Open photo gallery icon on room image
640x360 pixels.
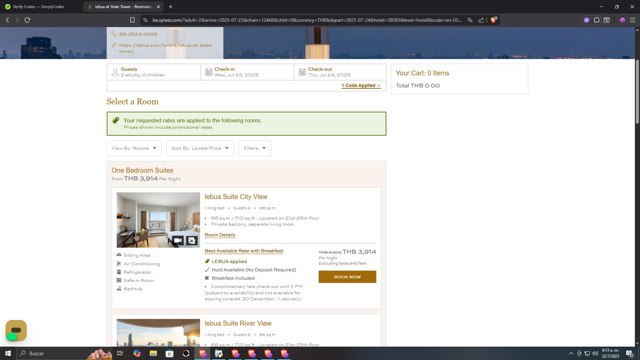click(191, 240)
